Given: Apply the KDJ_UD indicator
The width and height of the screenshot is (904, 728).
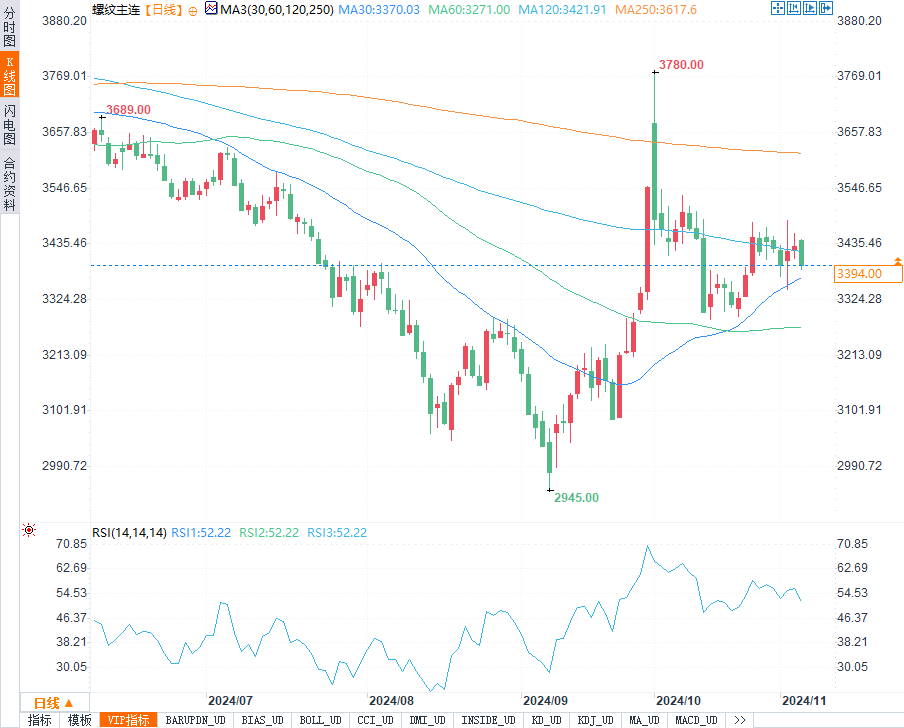Looking at the screenshot, I should click(595, 720).
